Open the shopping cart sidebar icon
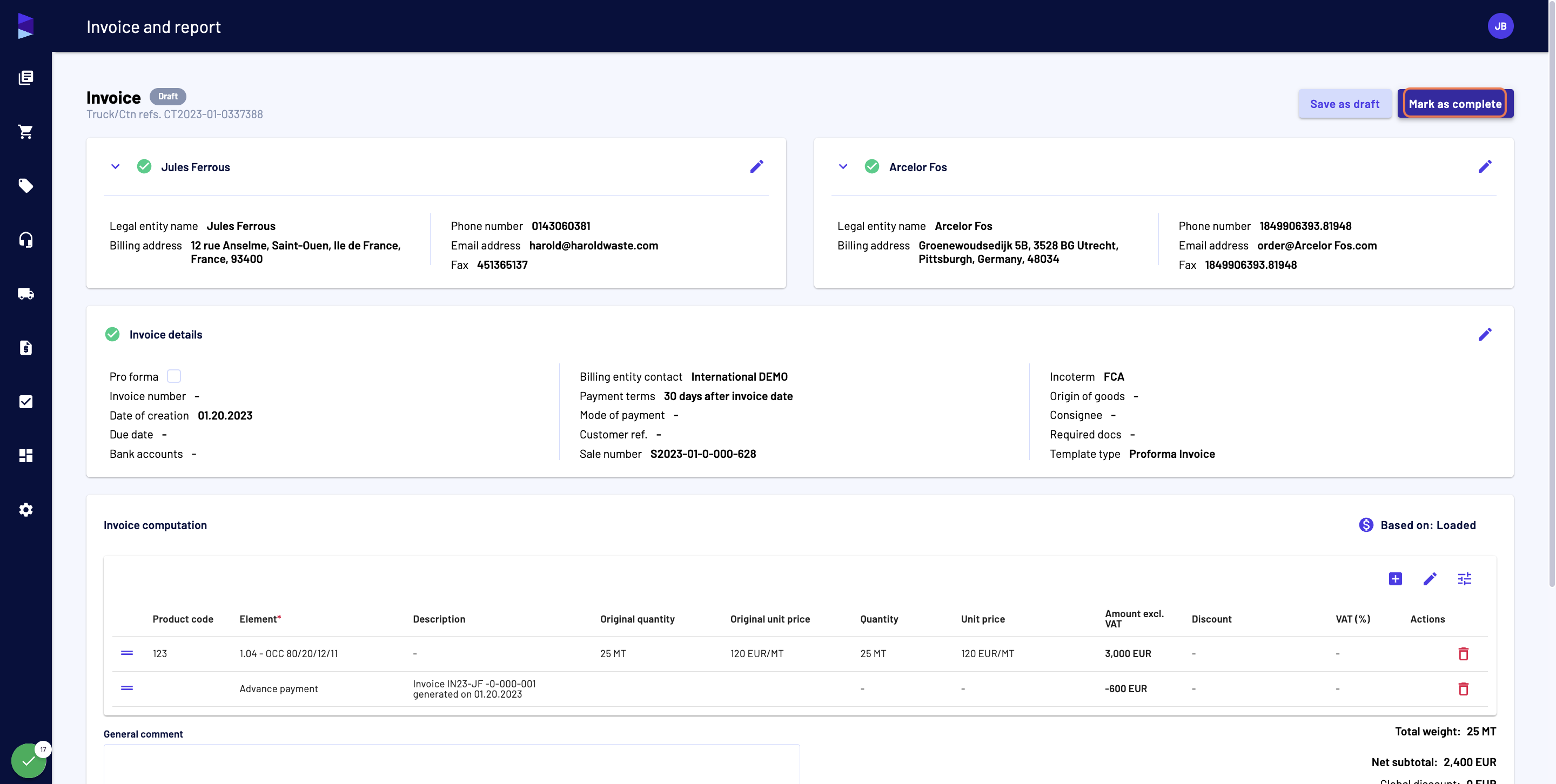The width and height of the screenshot is (1556, 784). 25,132
